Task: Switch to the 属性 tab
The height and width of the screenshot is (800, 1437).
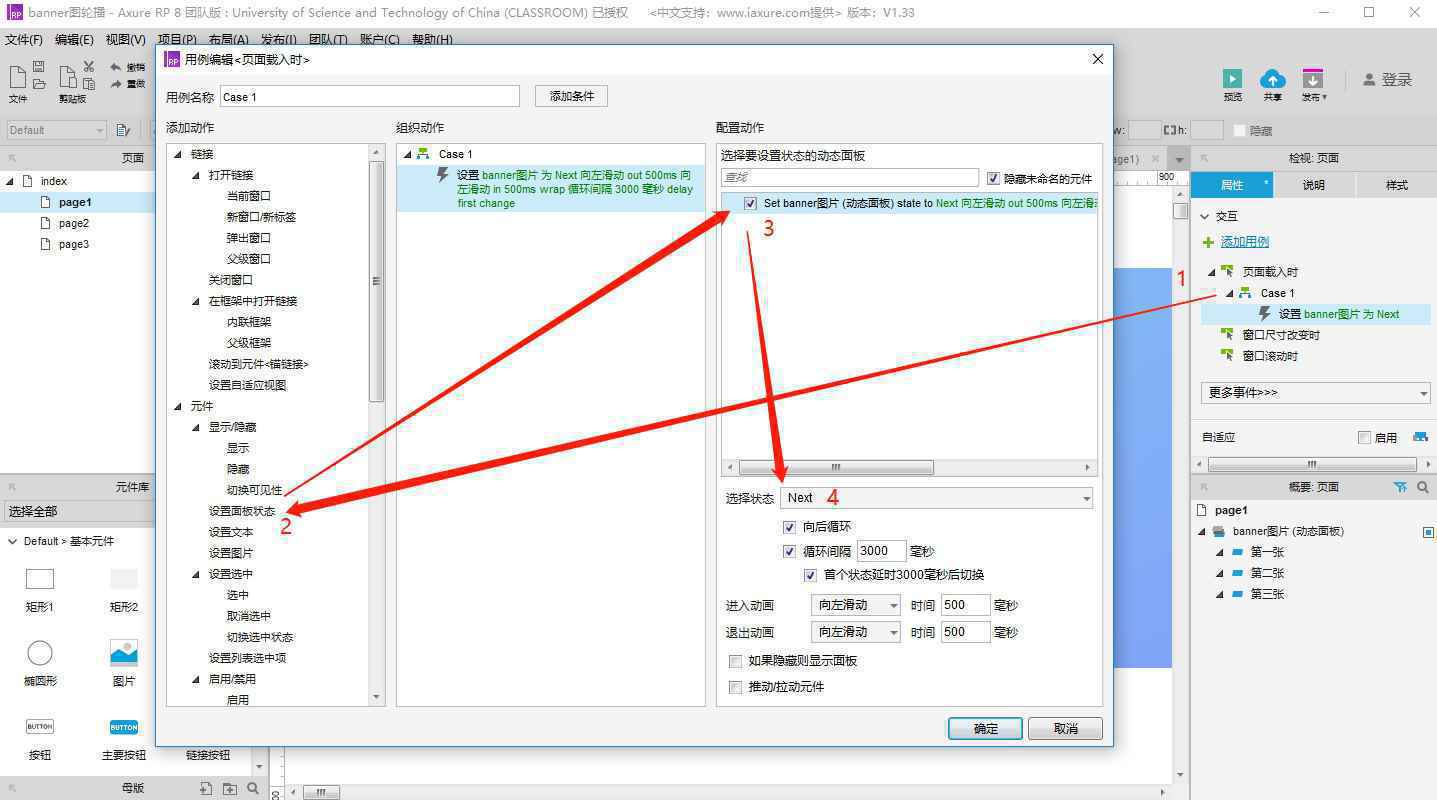Action: 1232,185
